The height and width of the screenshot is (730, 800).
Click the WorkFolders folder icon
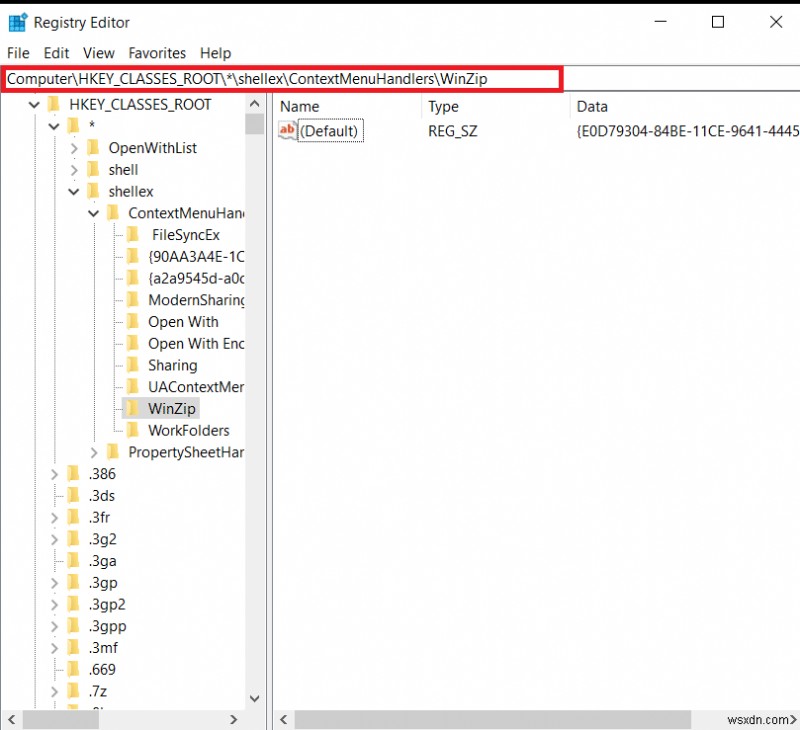click(x=133, y=430)
